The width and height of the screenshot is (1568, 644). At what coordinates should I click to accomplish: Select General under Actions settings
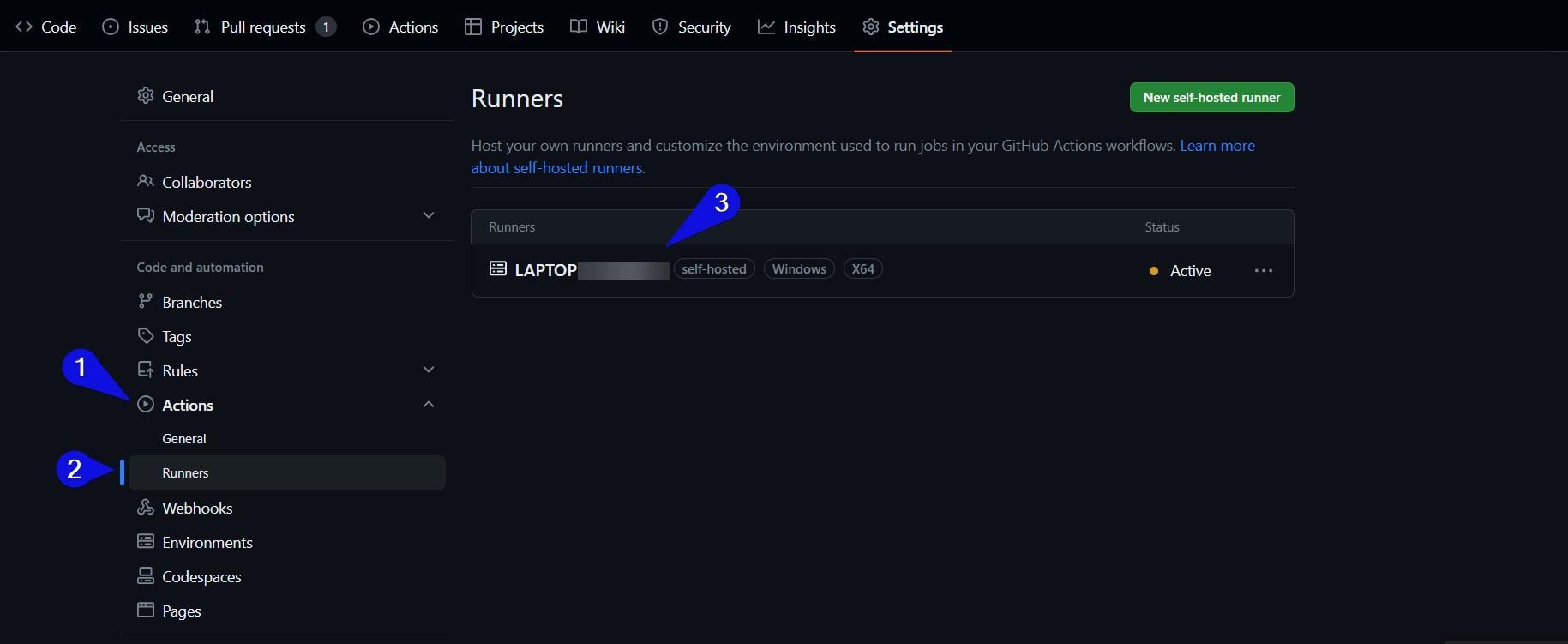click(x=184, y=438)
